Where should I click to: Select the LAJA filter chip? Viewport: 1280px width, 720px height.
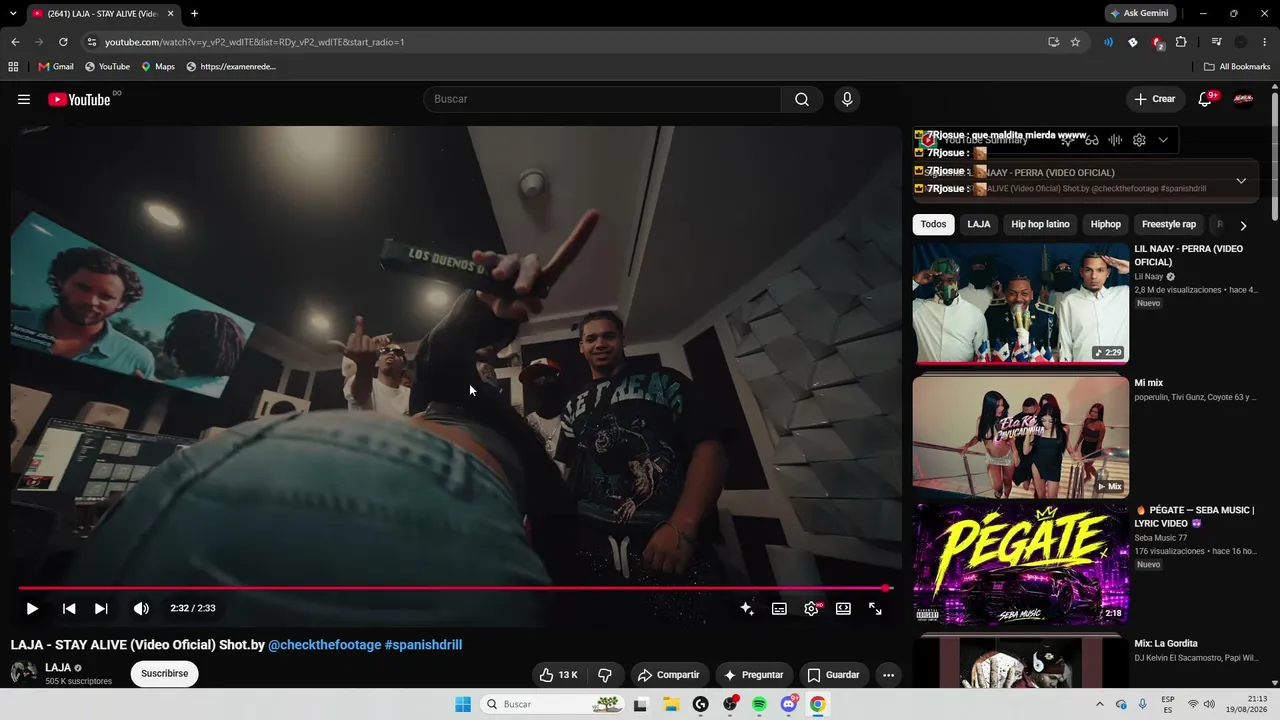click(x=979, y=224)
